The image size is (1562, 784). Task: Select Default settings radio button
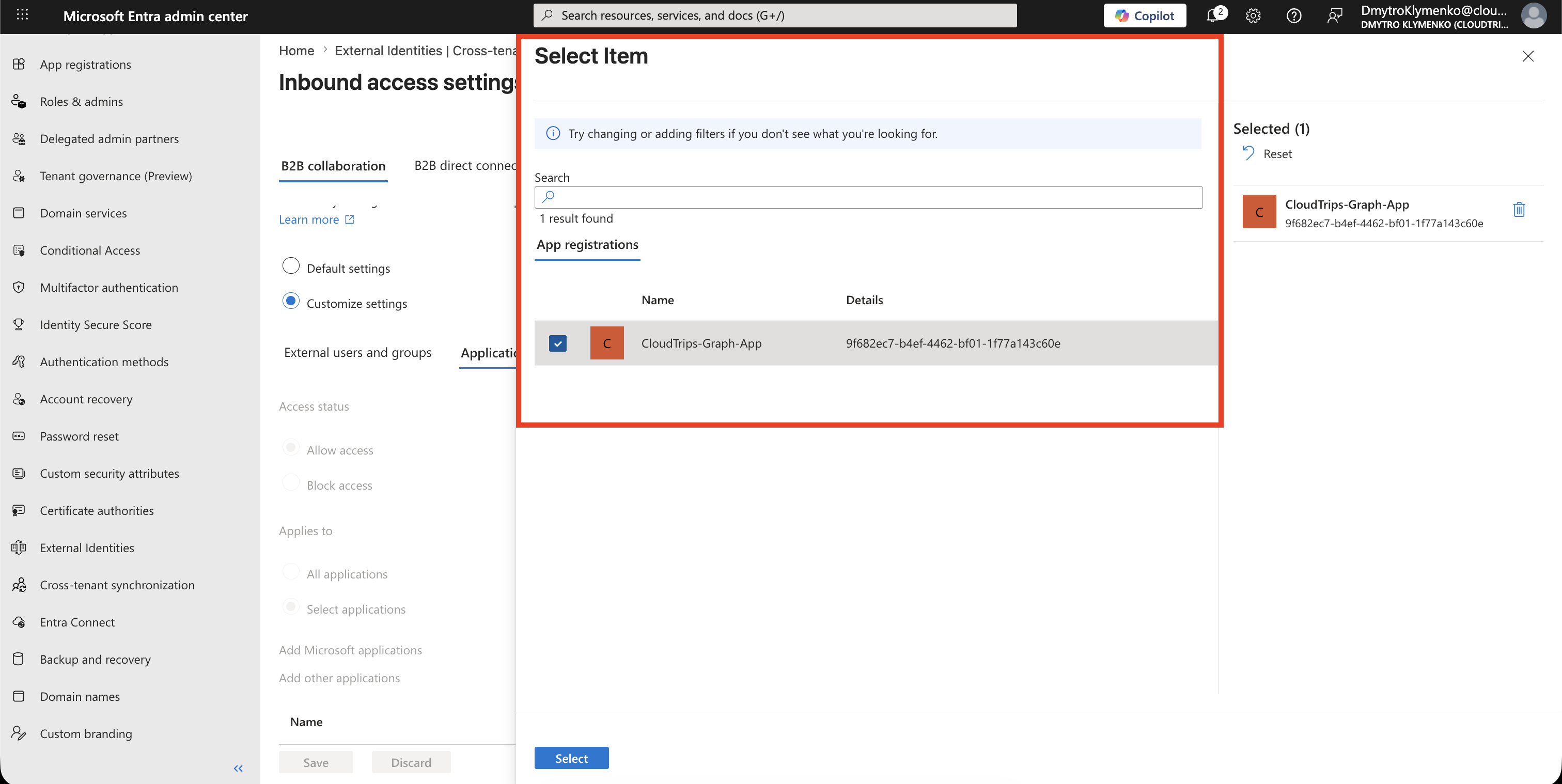point(291,266)
